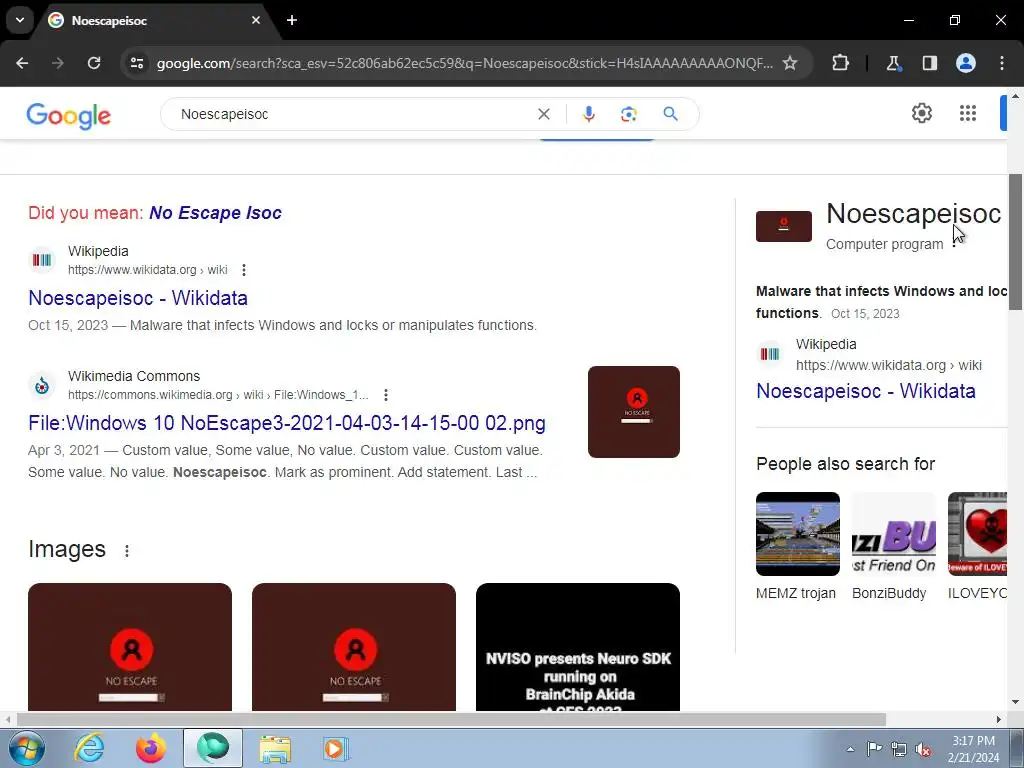Click the browser forward arrow
The height and width of the screenshot is (768, 1024).
[58, 63]
